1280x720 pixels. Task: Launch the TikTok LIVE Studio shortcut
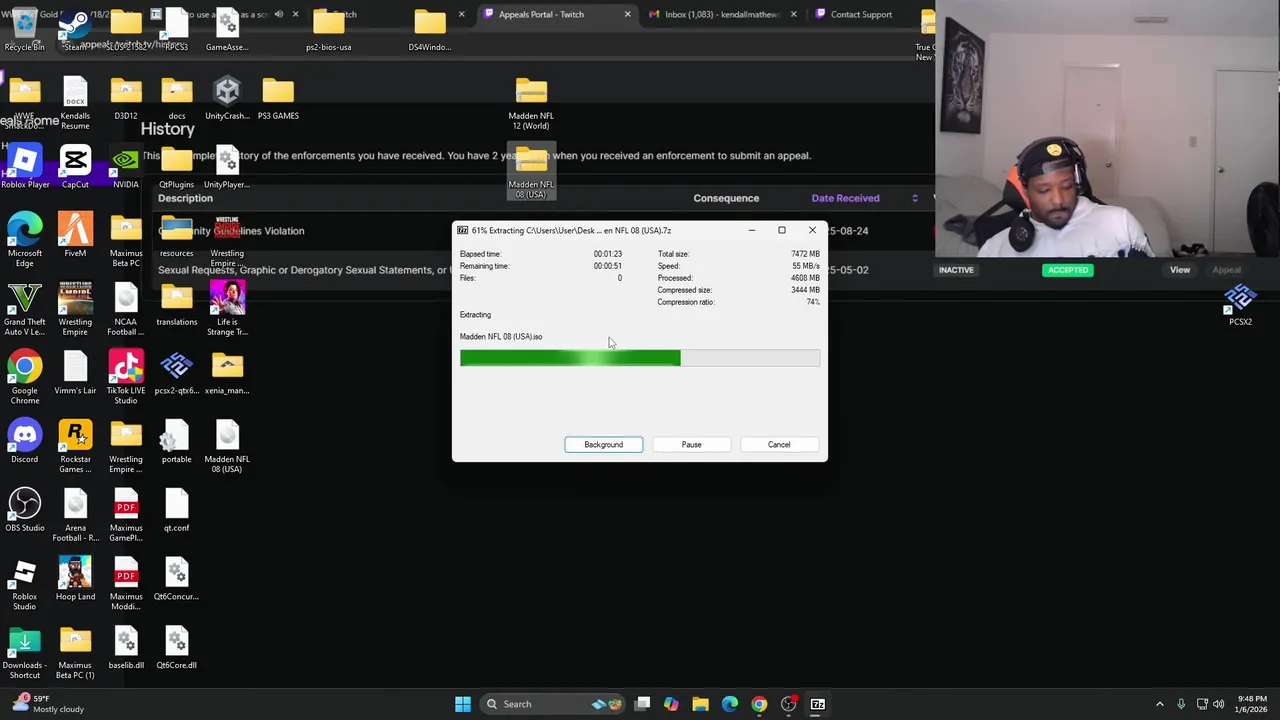point(126,378)
